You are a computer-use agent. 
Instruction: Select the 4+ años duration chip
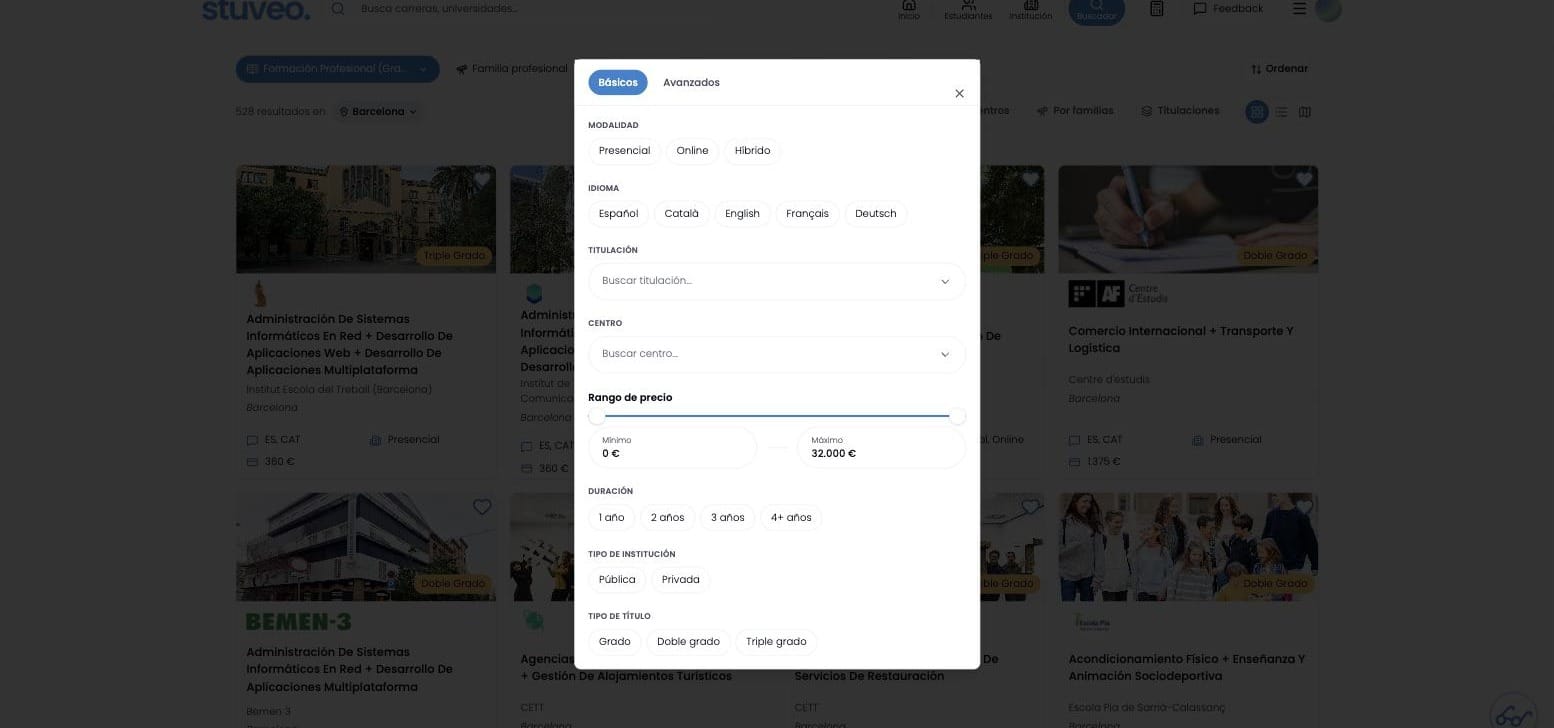pyautogui.click(x=791, y=518)
